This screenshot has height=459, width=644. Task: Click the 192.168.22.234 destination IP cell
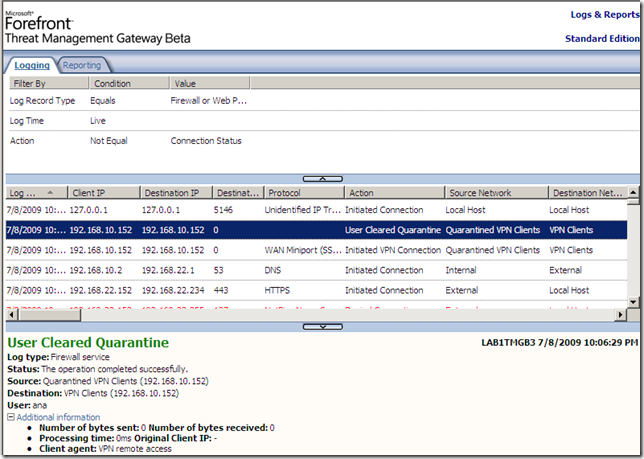[x=173, y=290]
